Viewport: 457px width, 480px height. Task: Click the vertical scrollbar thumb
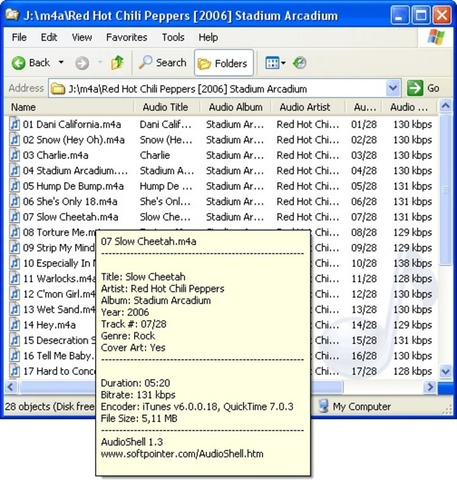(445, 190)
